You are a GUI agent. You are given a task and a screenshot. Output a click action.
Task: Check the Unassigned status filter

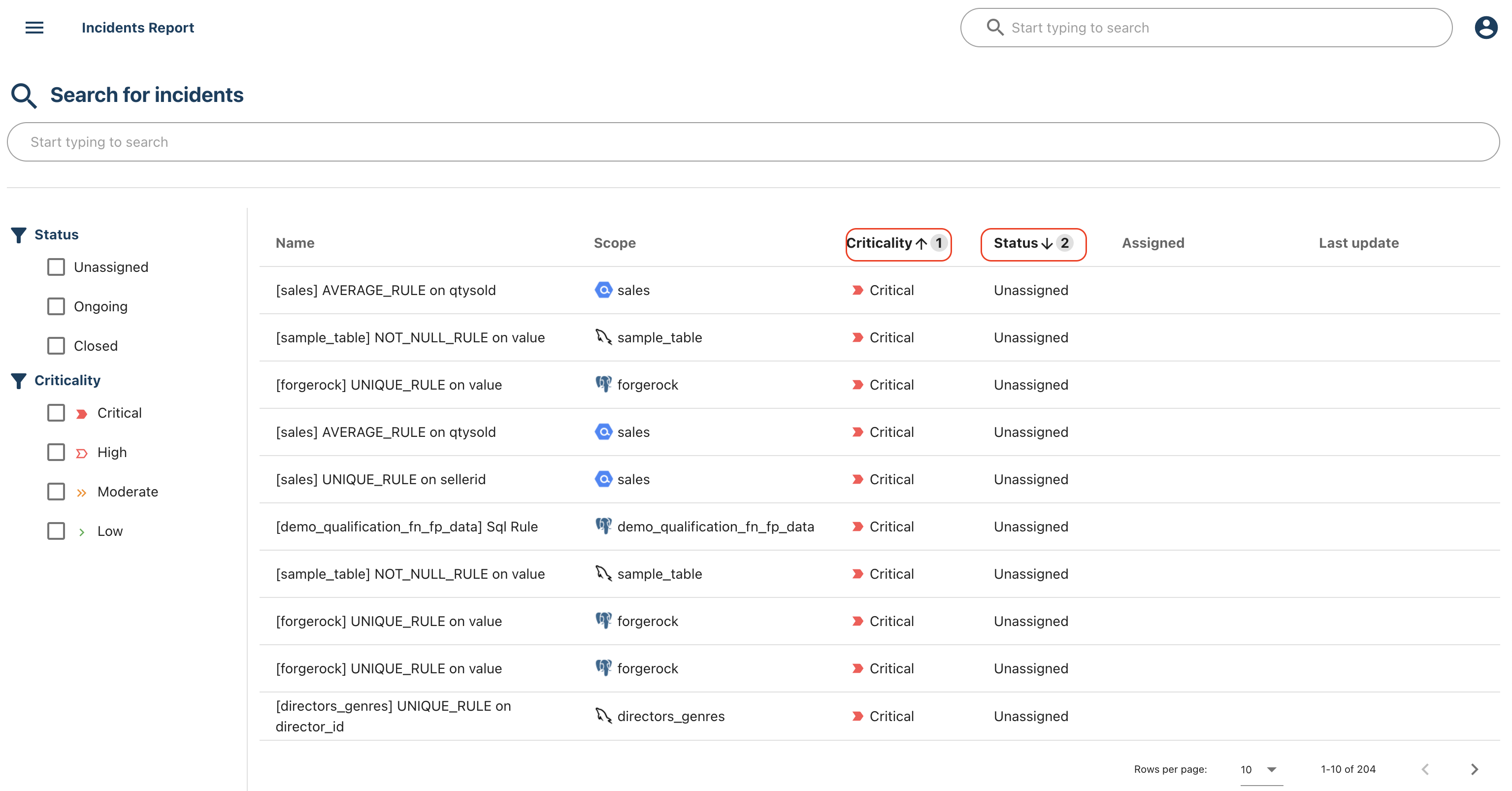coord(56,267)
